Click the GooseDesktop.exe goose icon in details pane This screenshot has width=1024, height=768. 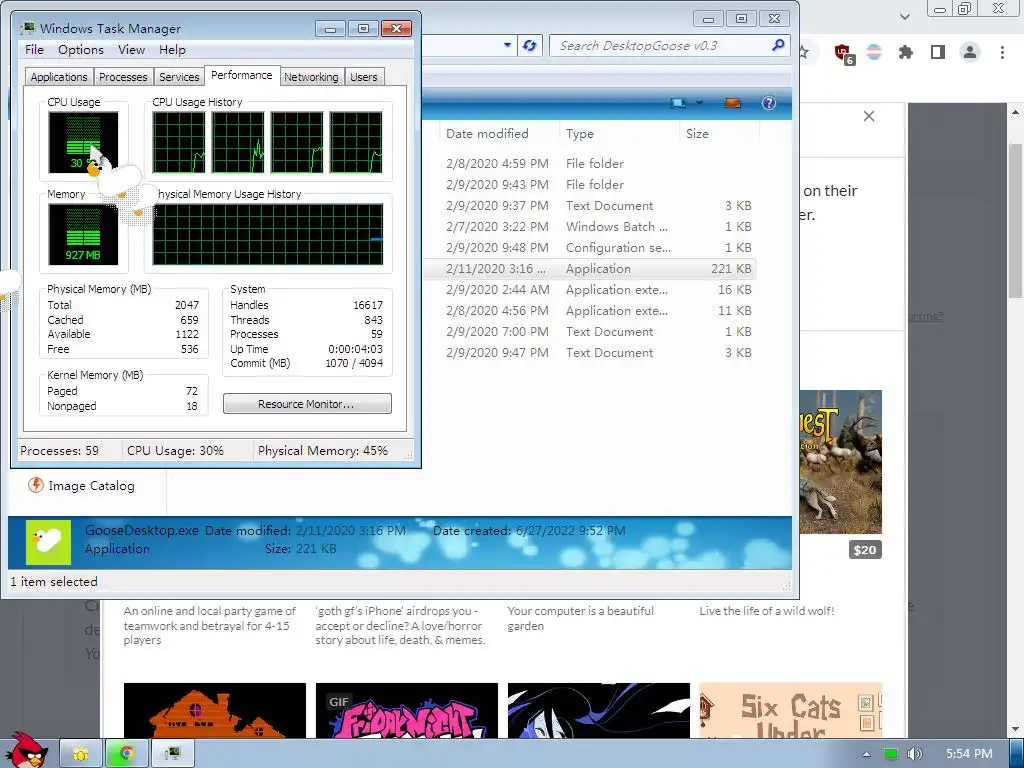pyautogui.click(x=48, y=542)
